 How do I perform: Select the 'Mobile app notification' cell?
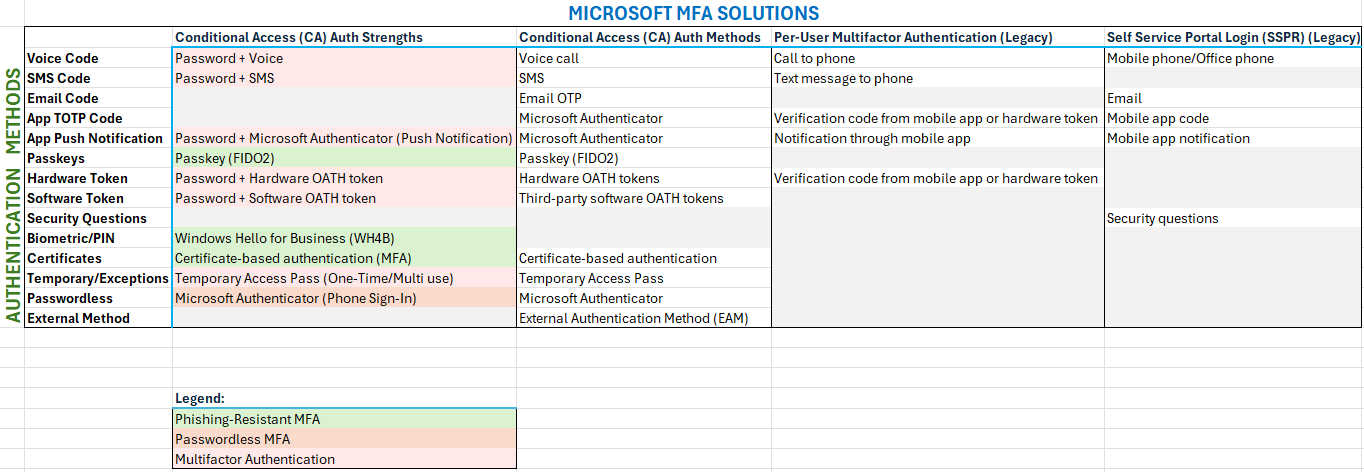click(1233, 138)
